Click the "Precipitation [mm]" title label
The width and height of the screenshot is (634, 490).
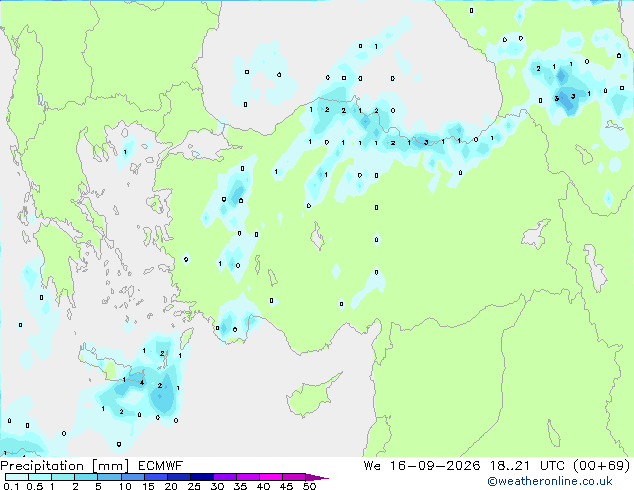pos(65,466)
